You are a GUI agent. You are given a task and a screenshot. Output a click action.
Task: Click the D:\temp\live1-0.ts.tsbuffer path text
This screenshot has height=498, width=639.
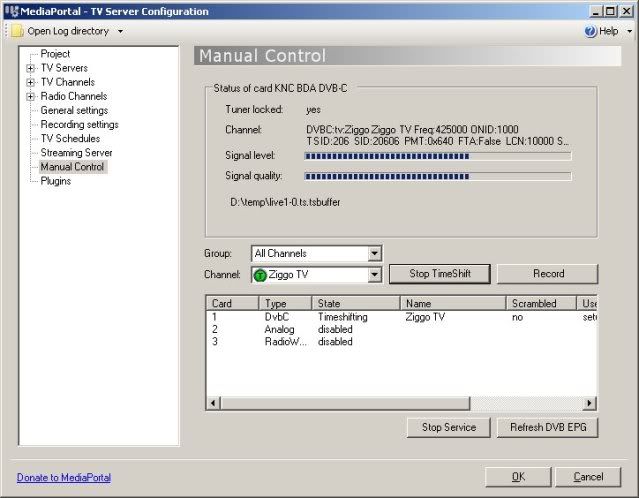285,202
